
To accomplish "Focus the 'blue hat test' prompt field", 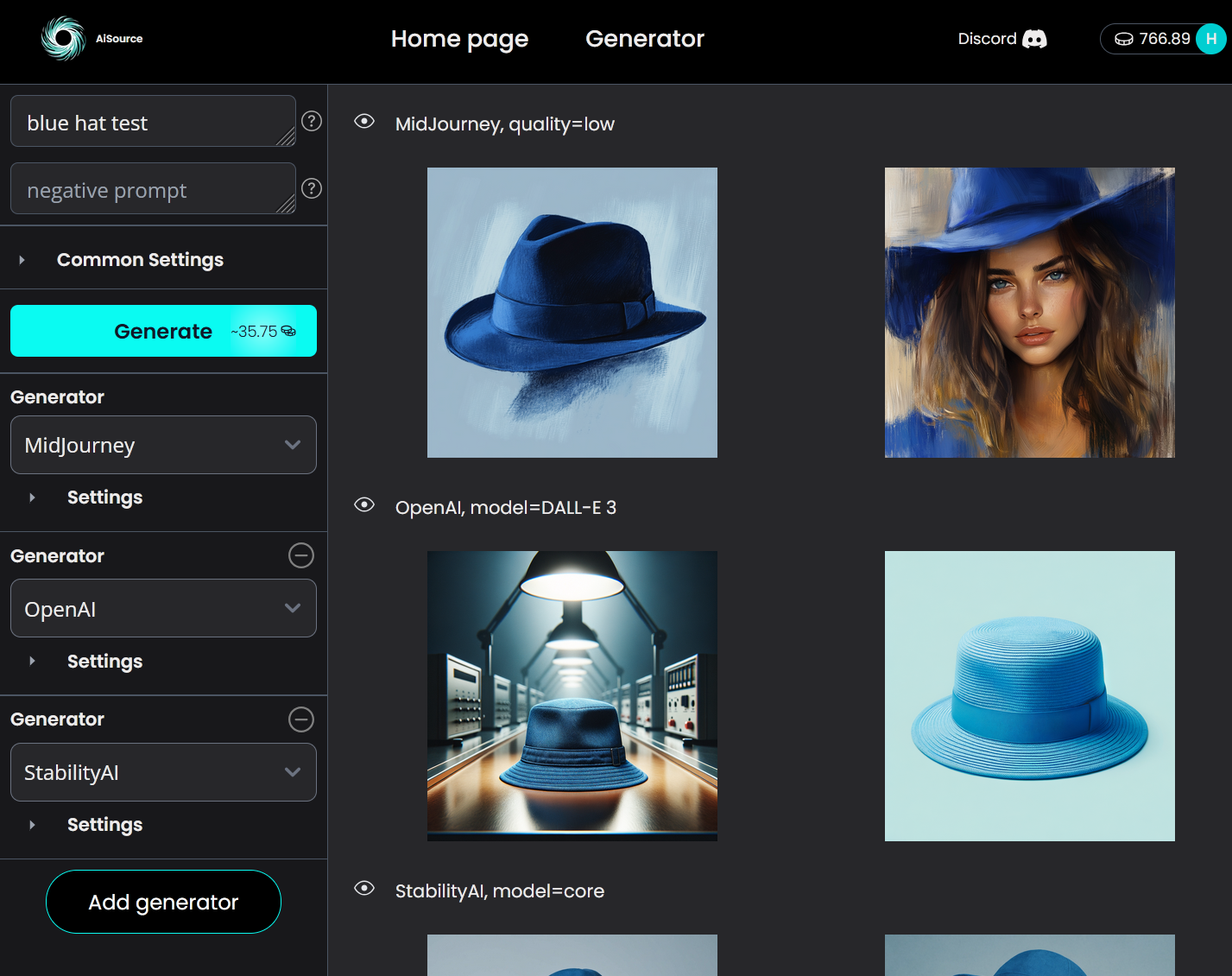I will click(x=153, y=121).
